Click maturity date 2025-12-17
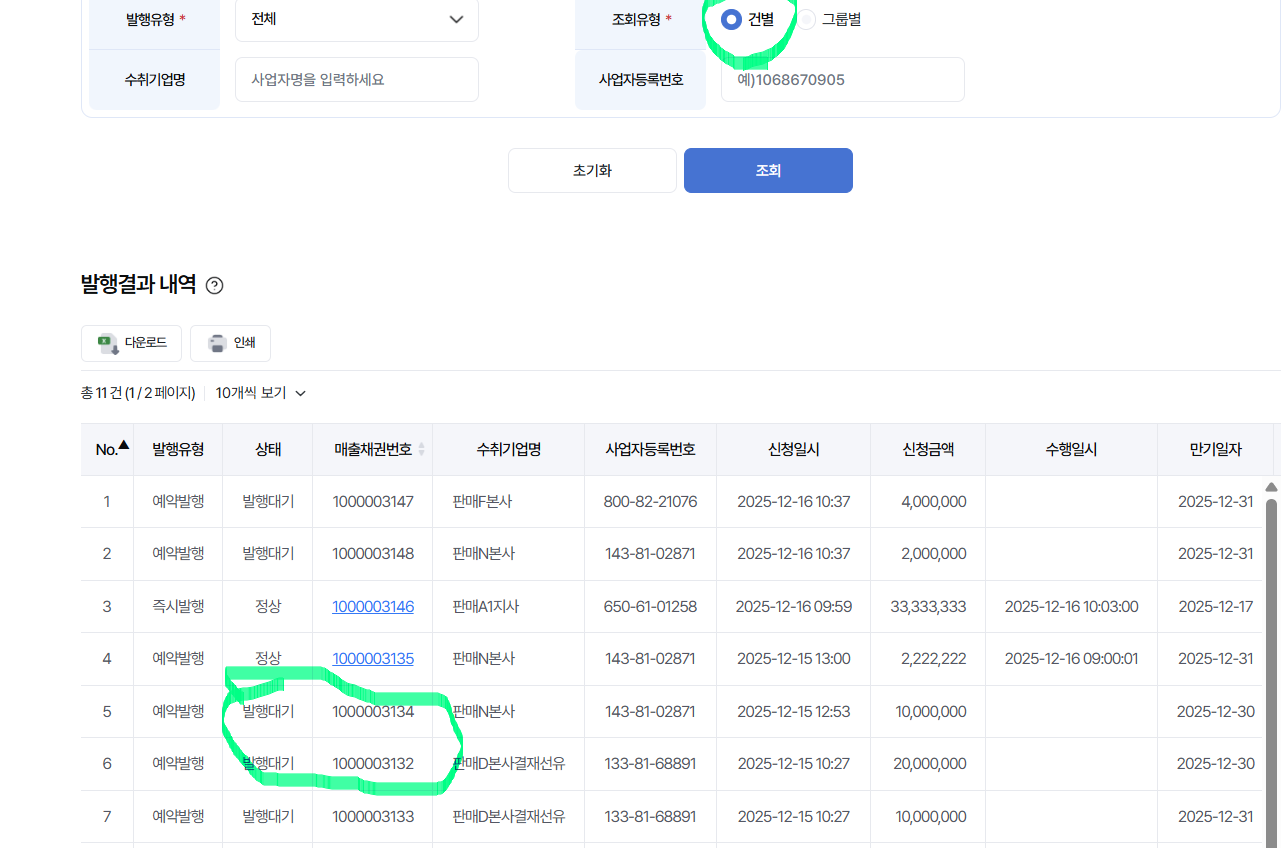The image size is (1284, 848). pos(1215,606)
